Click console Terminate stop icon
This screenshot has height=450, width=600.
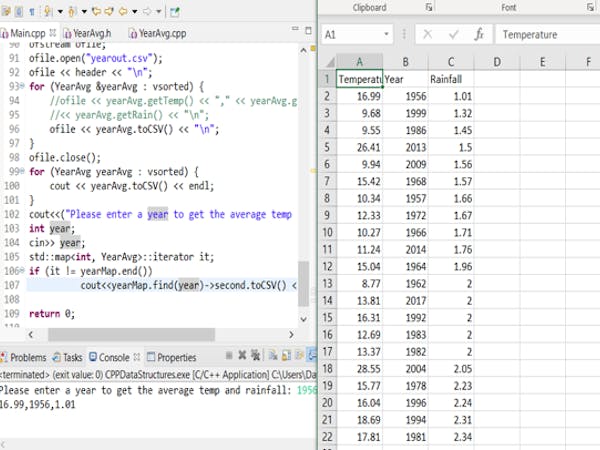click(x=229, y=355)
